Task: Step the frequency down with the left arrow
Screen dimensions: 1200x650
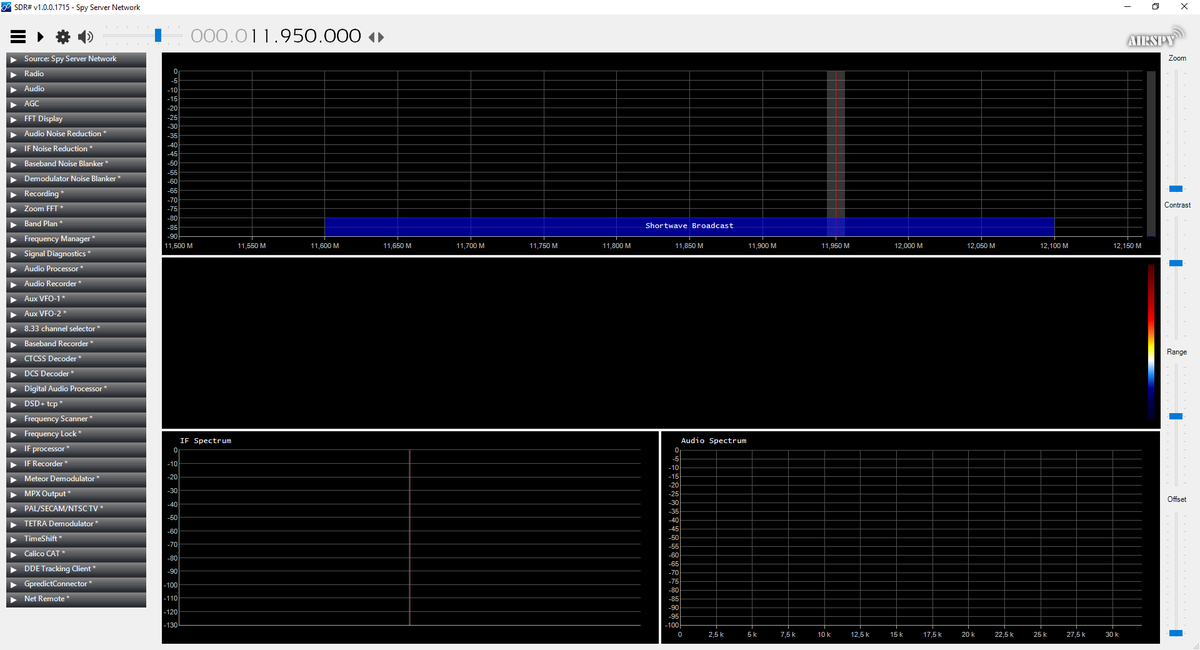Action: (369, 35)
